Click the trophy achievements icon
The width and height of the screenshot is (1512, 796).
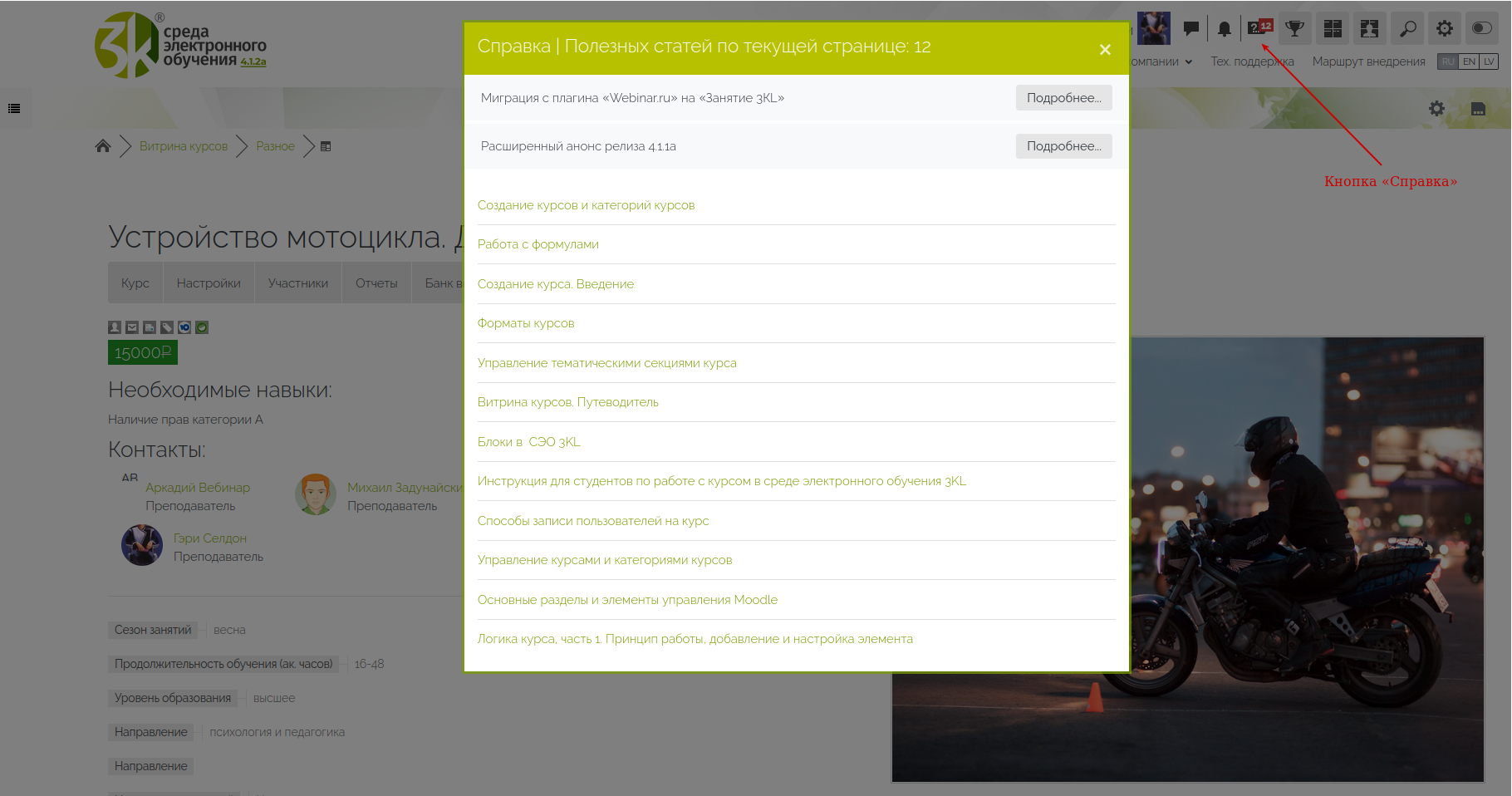click(x=1294, y=29)
